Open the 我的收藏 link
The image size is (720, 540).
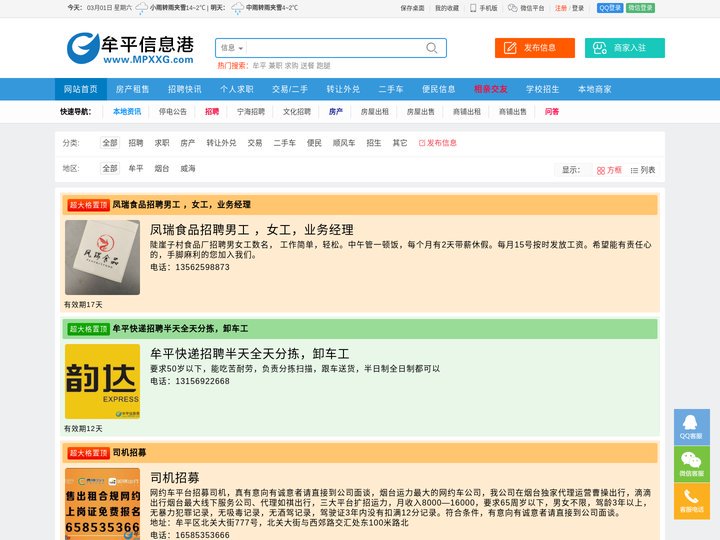point(447,8)
